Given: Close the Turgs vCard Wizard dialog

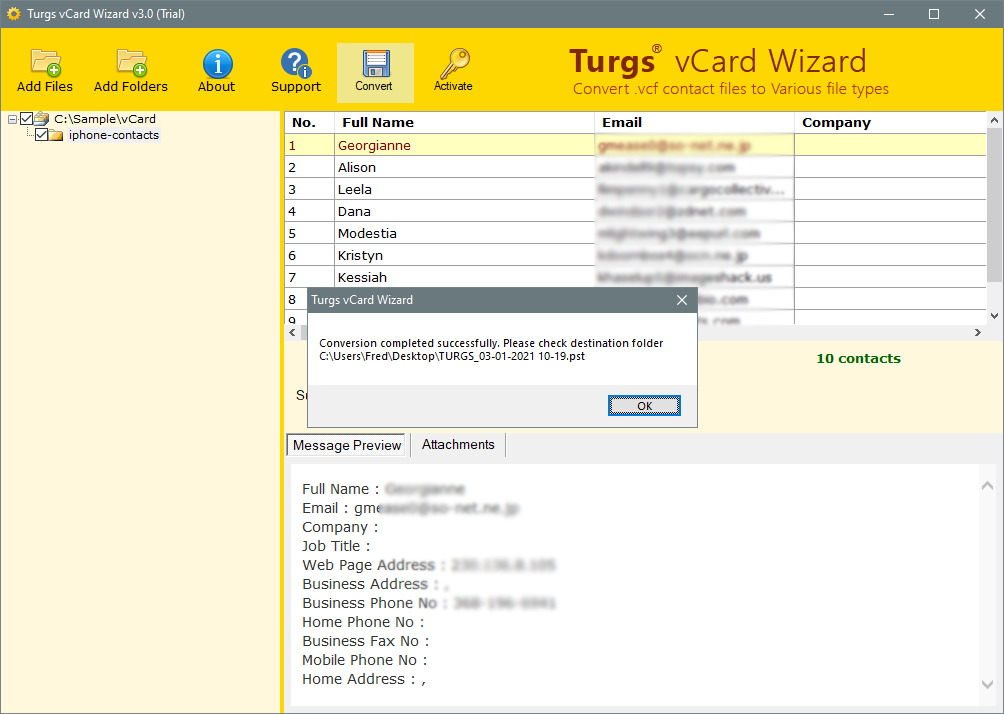Looking at the screenshot, I should pyautogui.click(x=682, y=300).
